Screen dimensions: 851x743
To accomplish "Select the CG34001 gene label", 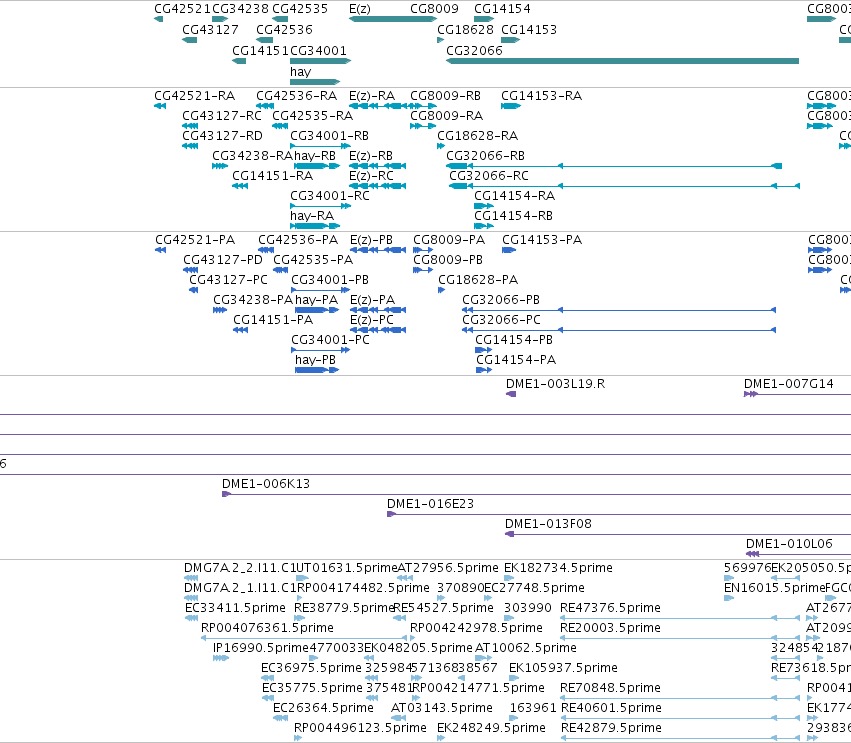I will [319, 50].
